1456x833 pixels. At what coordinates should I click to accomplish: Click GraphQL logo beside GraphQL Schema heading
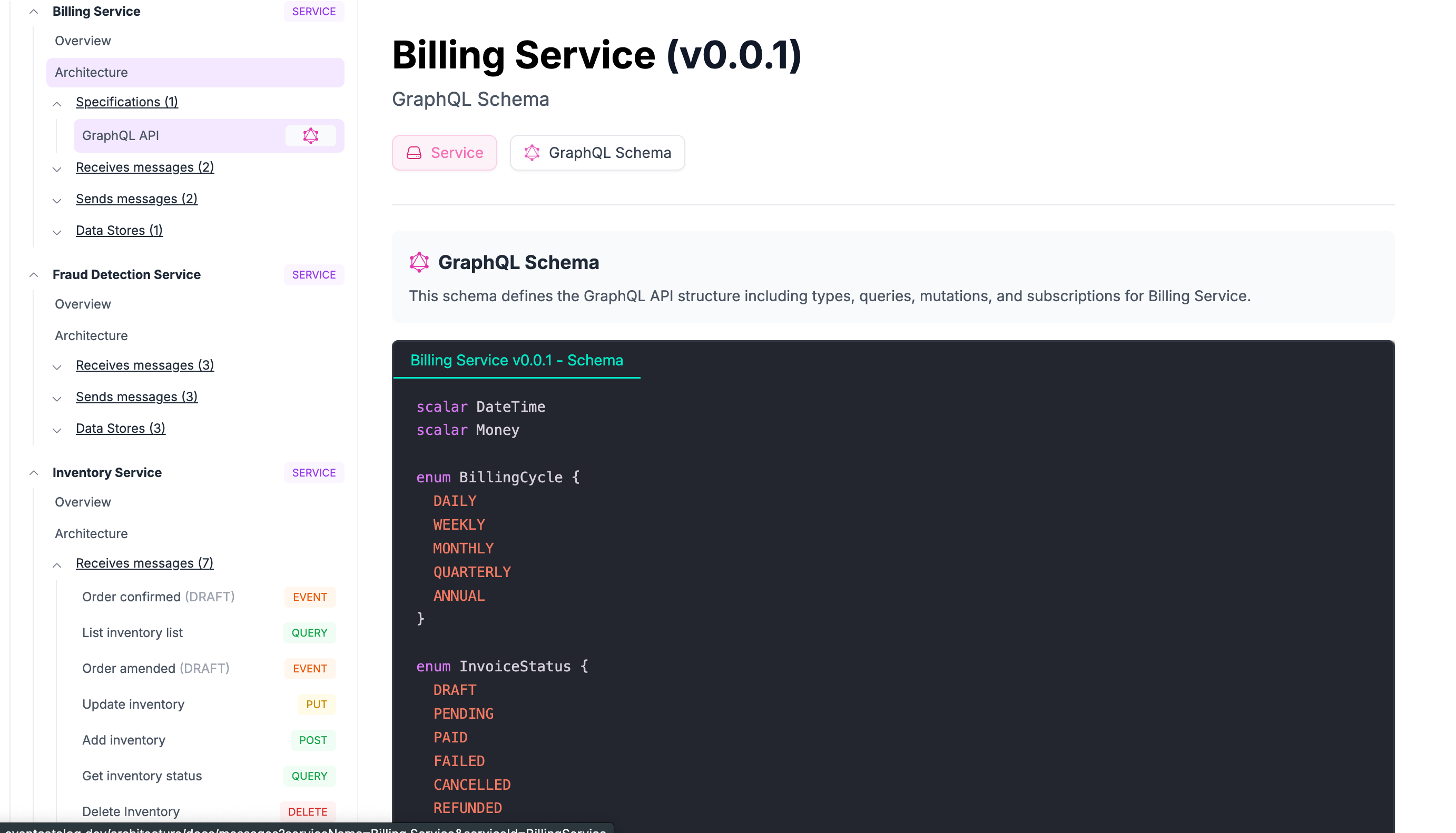coord(419,262)
